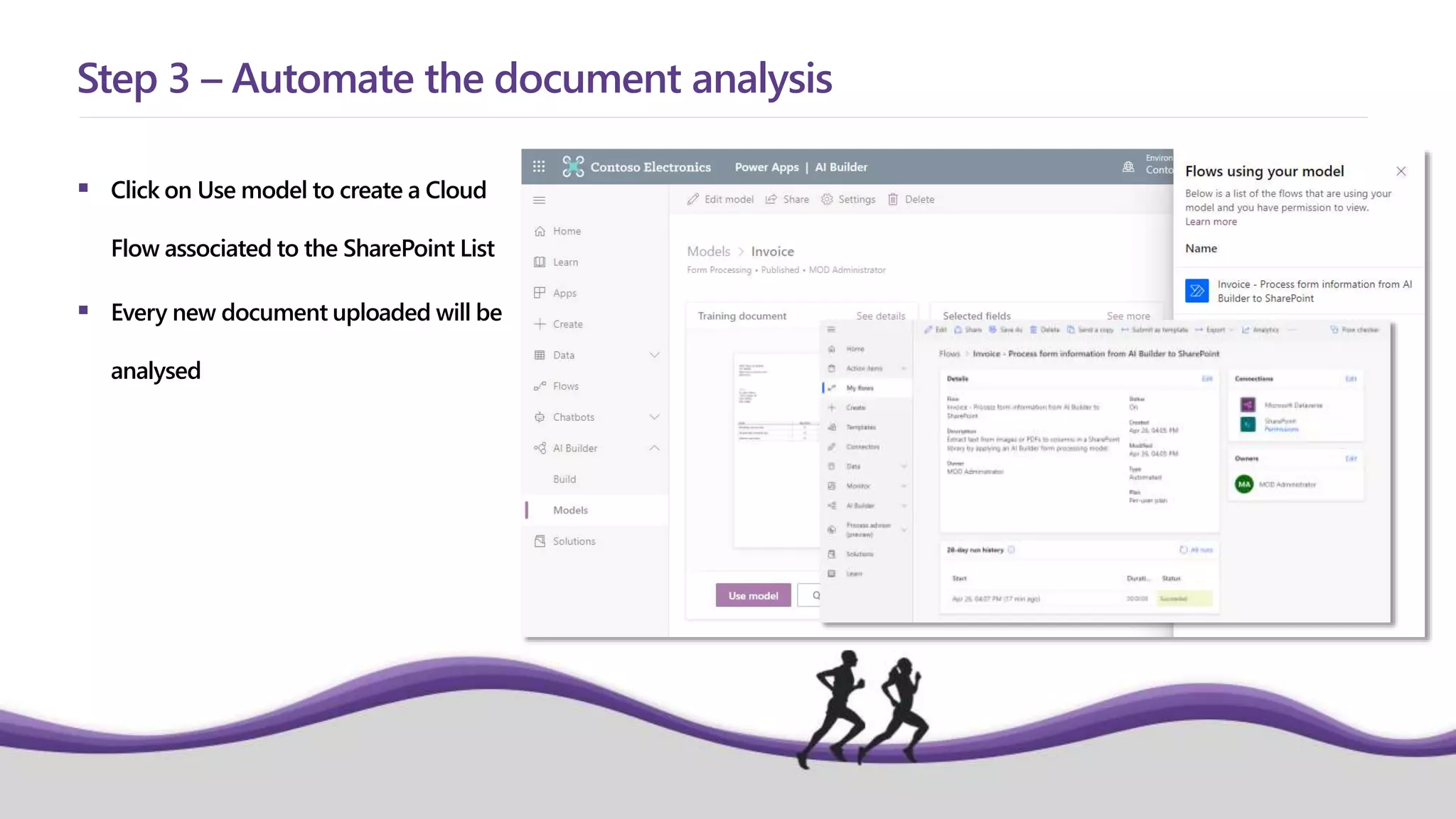
Task: Click the Flows breadcrumb in Power Automate
Action: point(949,354)
